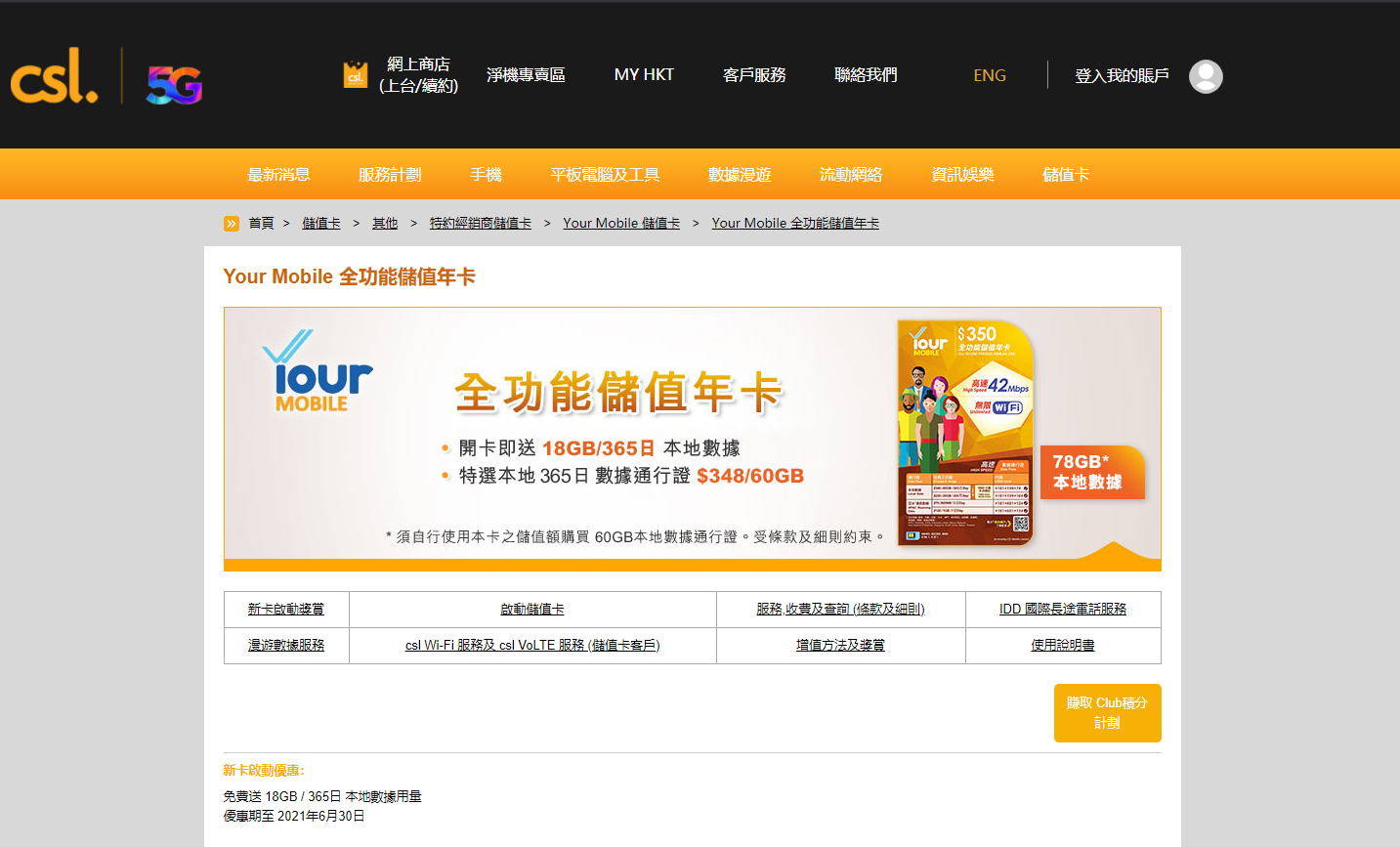
Task: Click the 5G logo icon
Action: click(x=175, y=85)
